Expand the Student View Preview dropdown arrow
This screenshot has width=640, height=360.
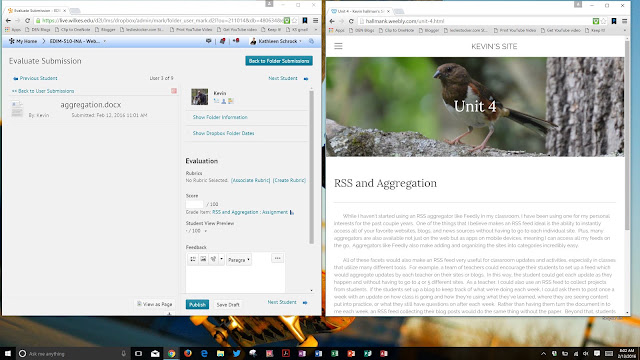point(205,231)
